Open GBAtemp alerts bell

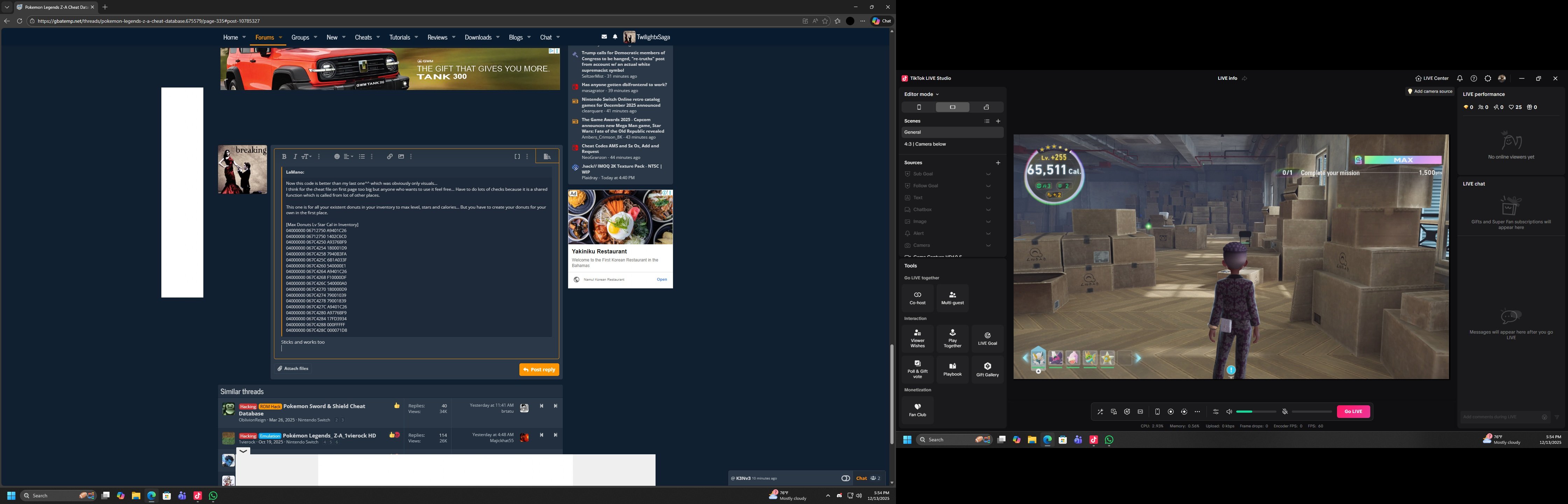pos(615,37)
